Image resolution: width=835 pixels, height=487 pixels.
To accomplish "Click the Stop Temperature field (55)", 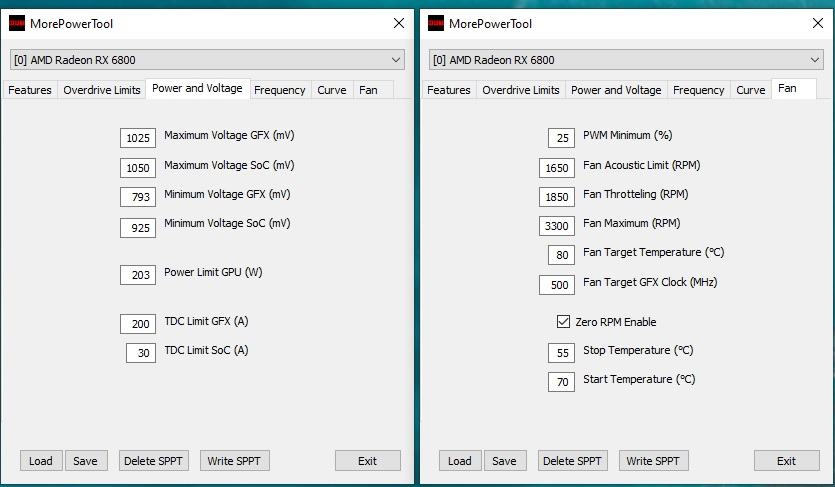I will tap(561, 353).
